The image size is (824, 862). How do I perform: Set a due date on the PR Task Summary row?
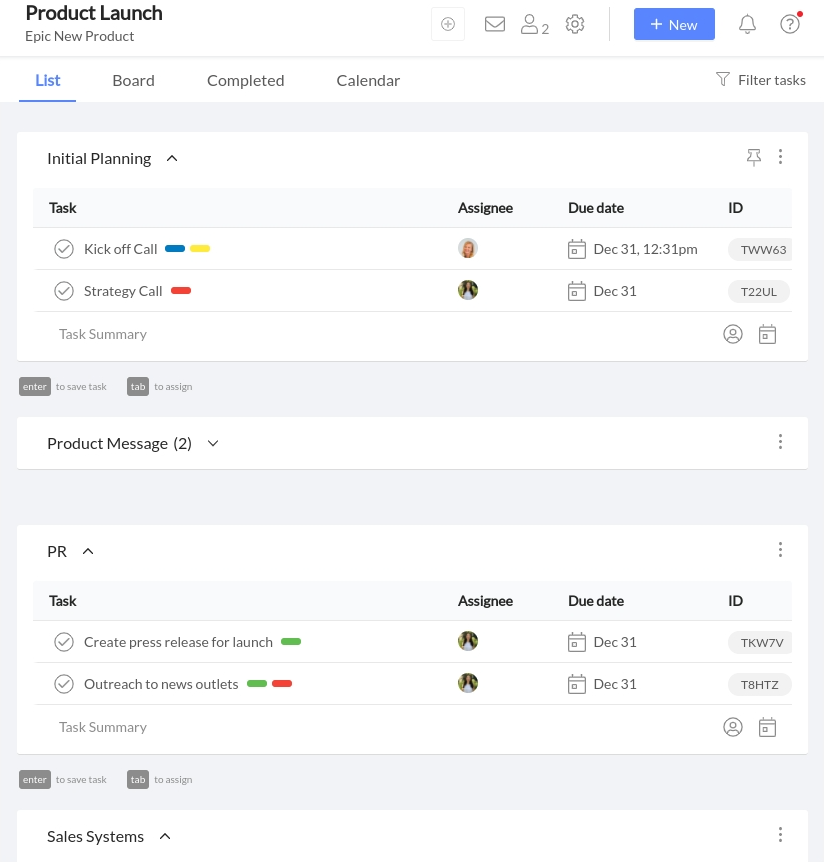click(767, 727)
